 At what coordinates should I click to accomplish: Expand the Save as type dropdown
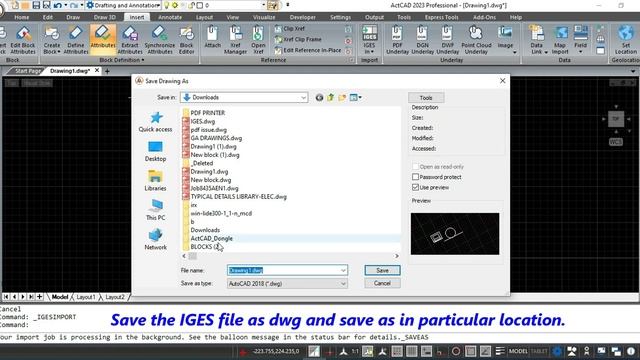click(343, 284)
